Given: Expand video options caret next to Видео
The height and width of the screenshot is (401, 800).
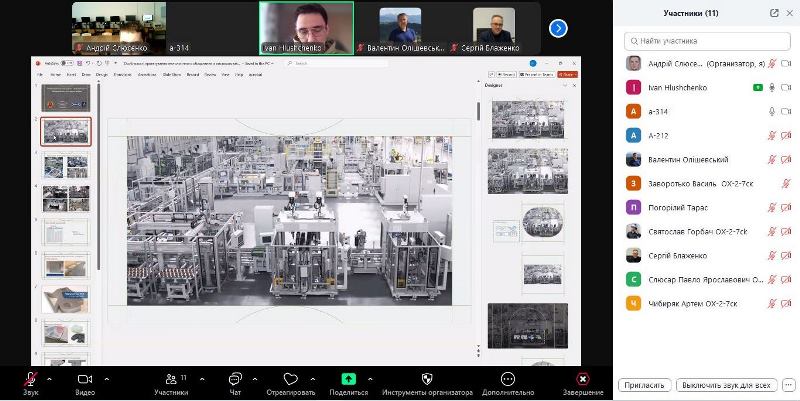Looking at the screenshot, I should point(107,379).
